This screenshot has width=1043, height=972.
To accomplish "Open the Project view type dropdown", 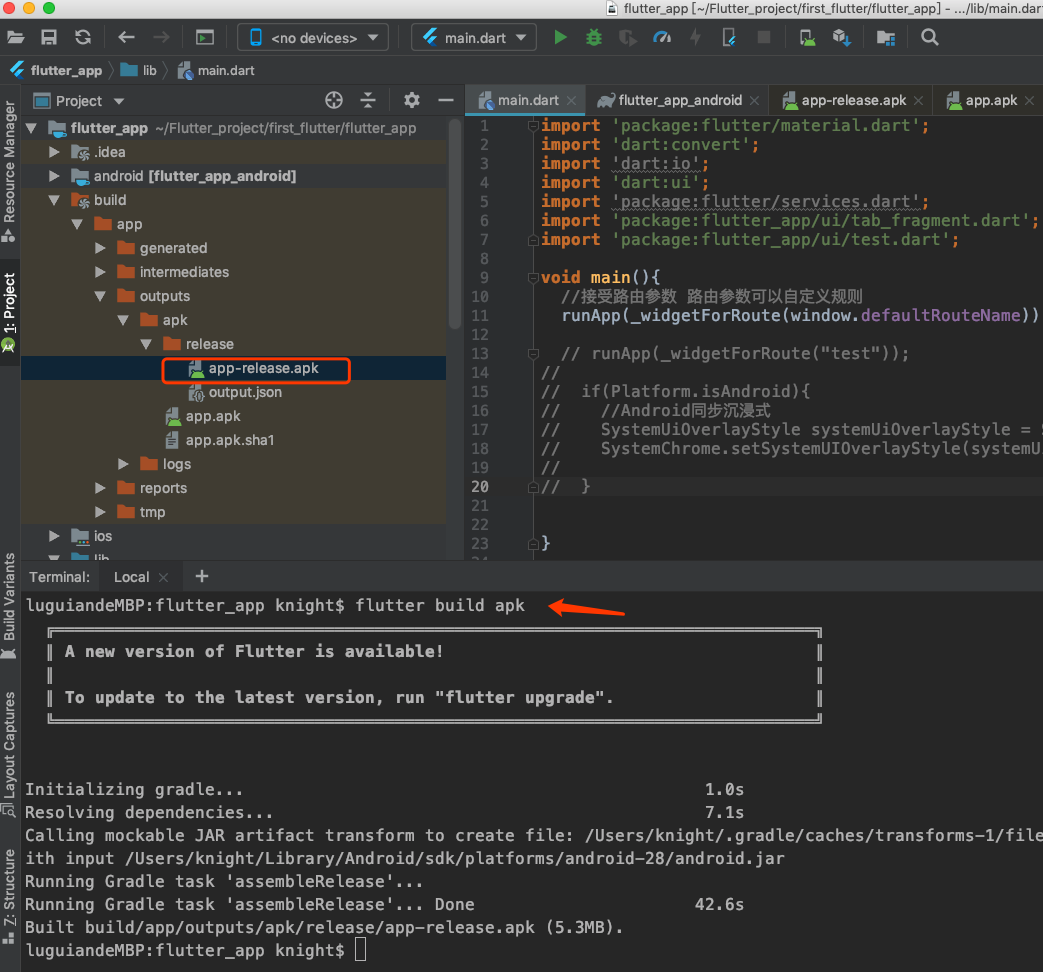I will (x=78, y=101).
